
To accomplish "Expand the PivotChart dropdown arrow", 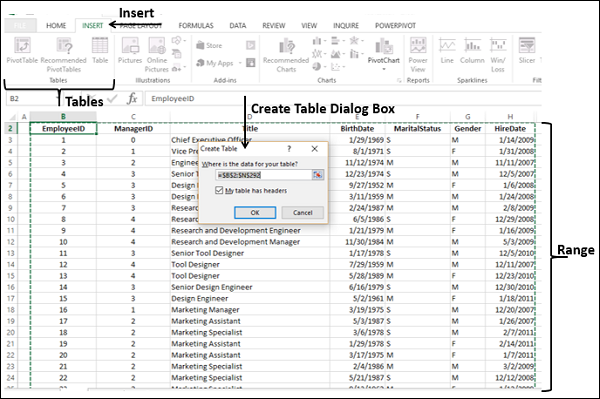I will pos(384,69).
